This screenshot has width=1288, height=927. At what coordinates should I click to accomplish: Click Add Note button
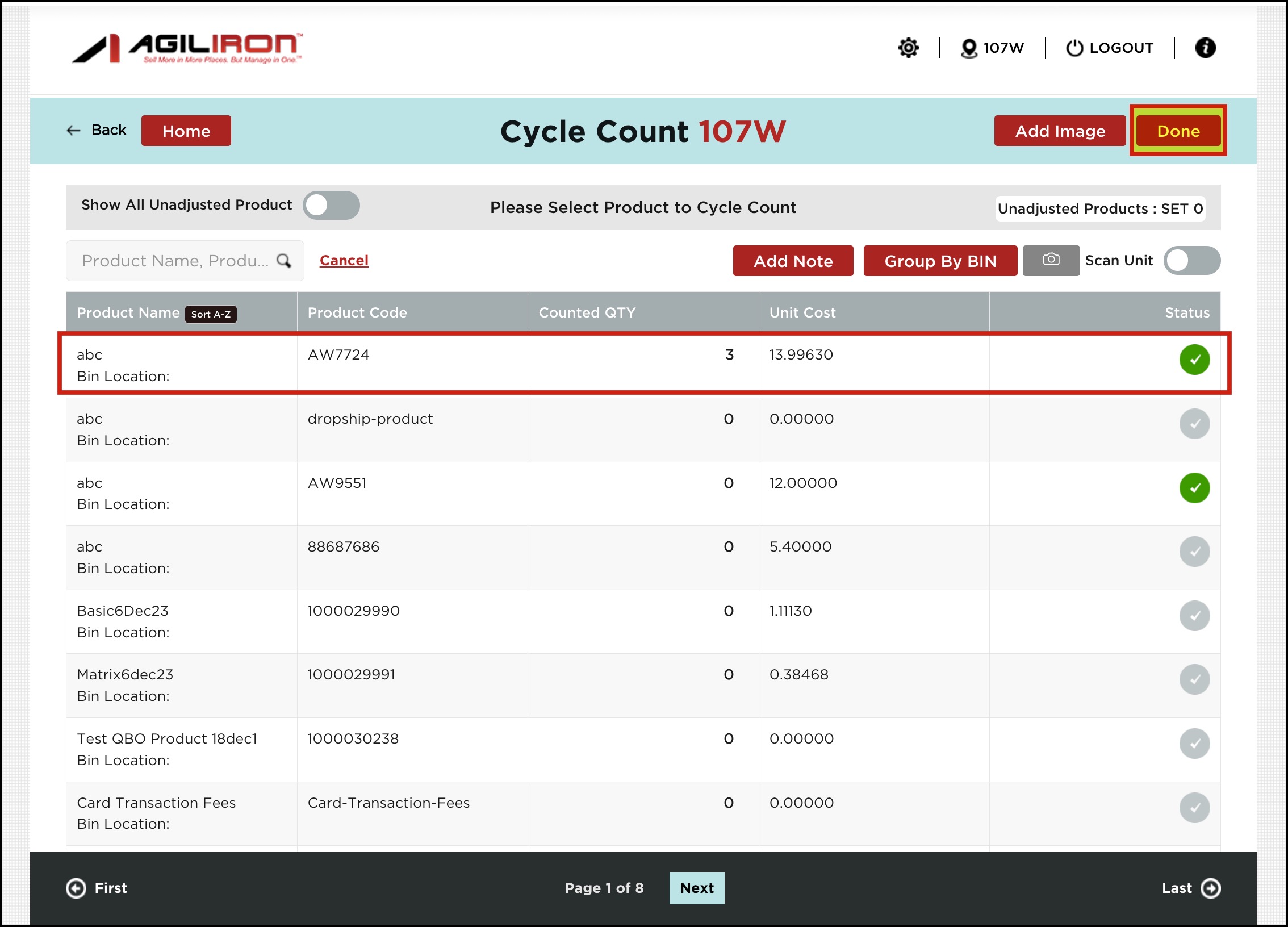pyautogui.click(x=793, y=261)
